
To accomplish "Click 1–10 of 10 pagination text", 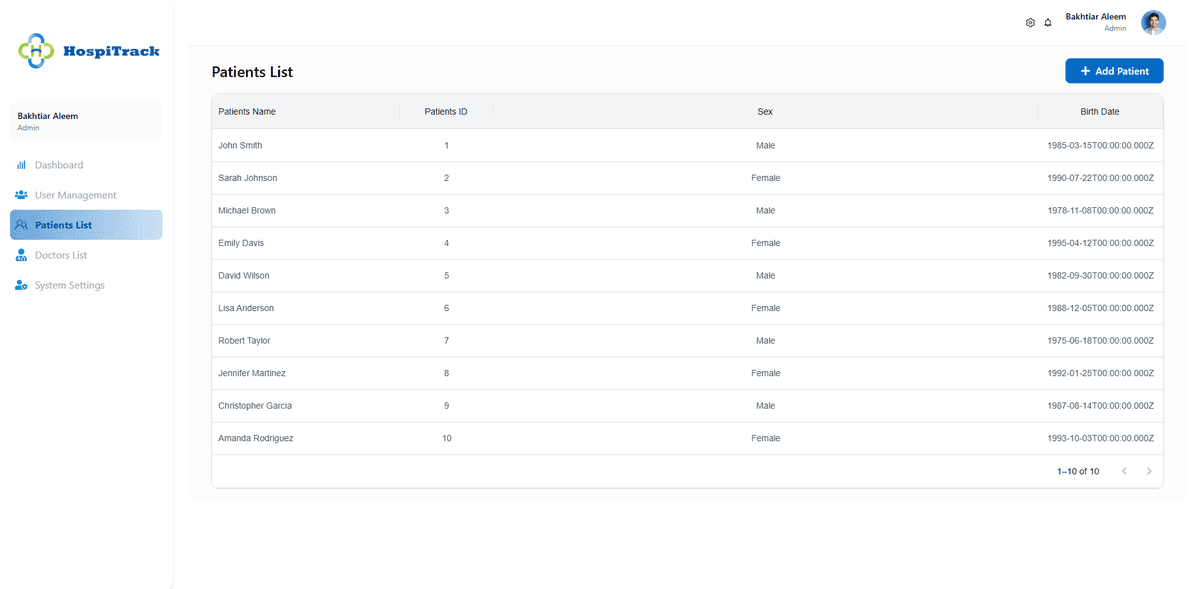I will click(x=1078, y=471).
